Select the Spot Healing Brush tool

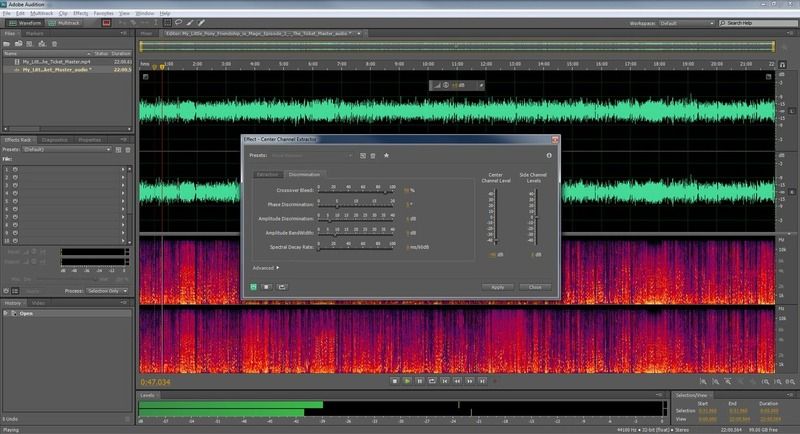coord(202,22)
